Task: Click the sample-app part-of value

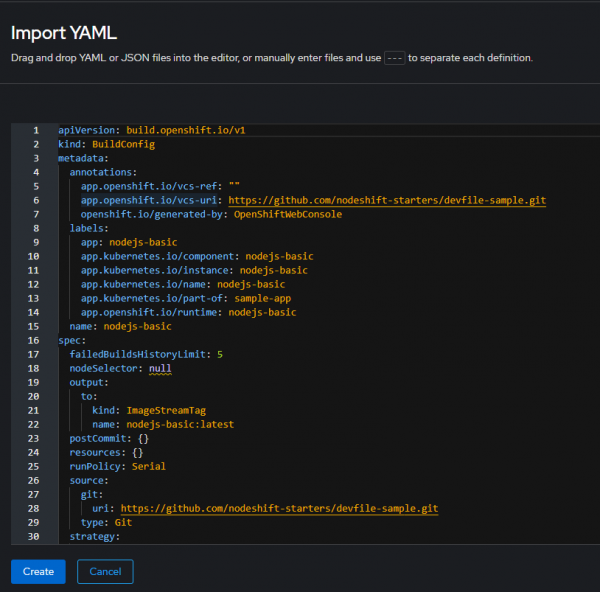Action: 267,298
